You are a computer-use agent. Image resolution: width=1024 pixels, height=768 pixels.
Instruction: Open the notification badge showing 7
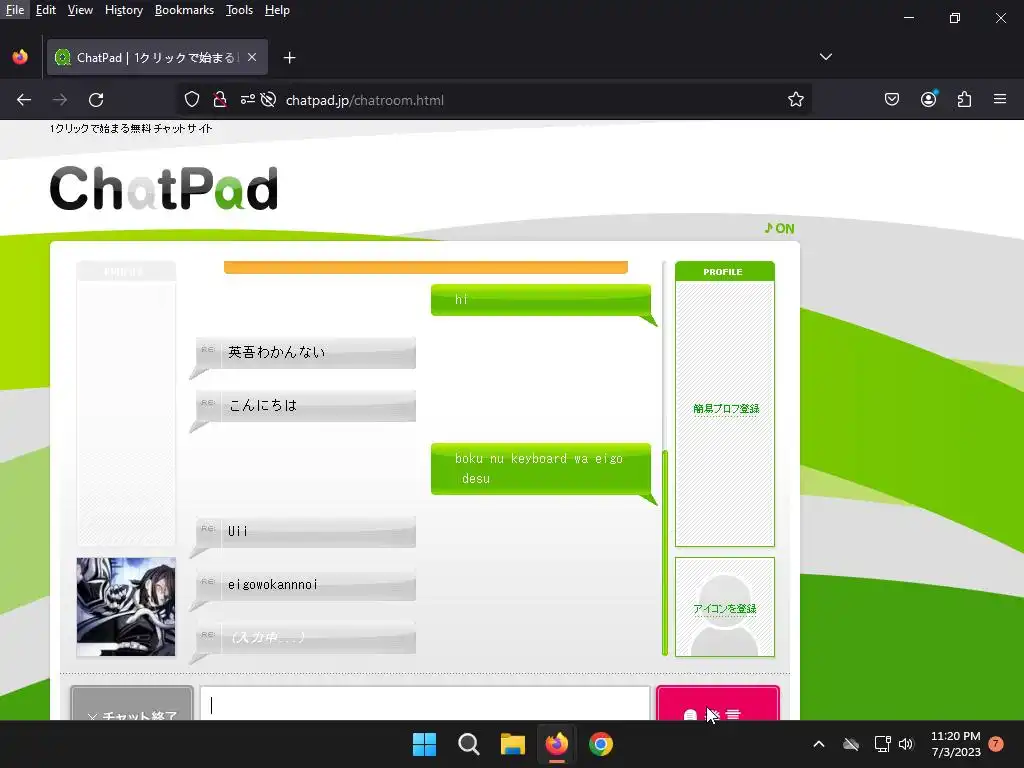(996, 744)
